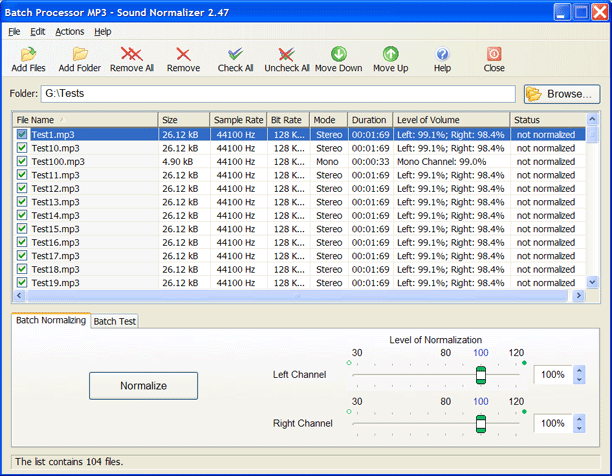Click the Folder path input field
Image resolution: width=612 pixels, height=476 pixels.
pyautogui.click(x=278, y=94)
